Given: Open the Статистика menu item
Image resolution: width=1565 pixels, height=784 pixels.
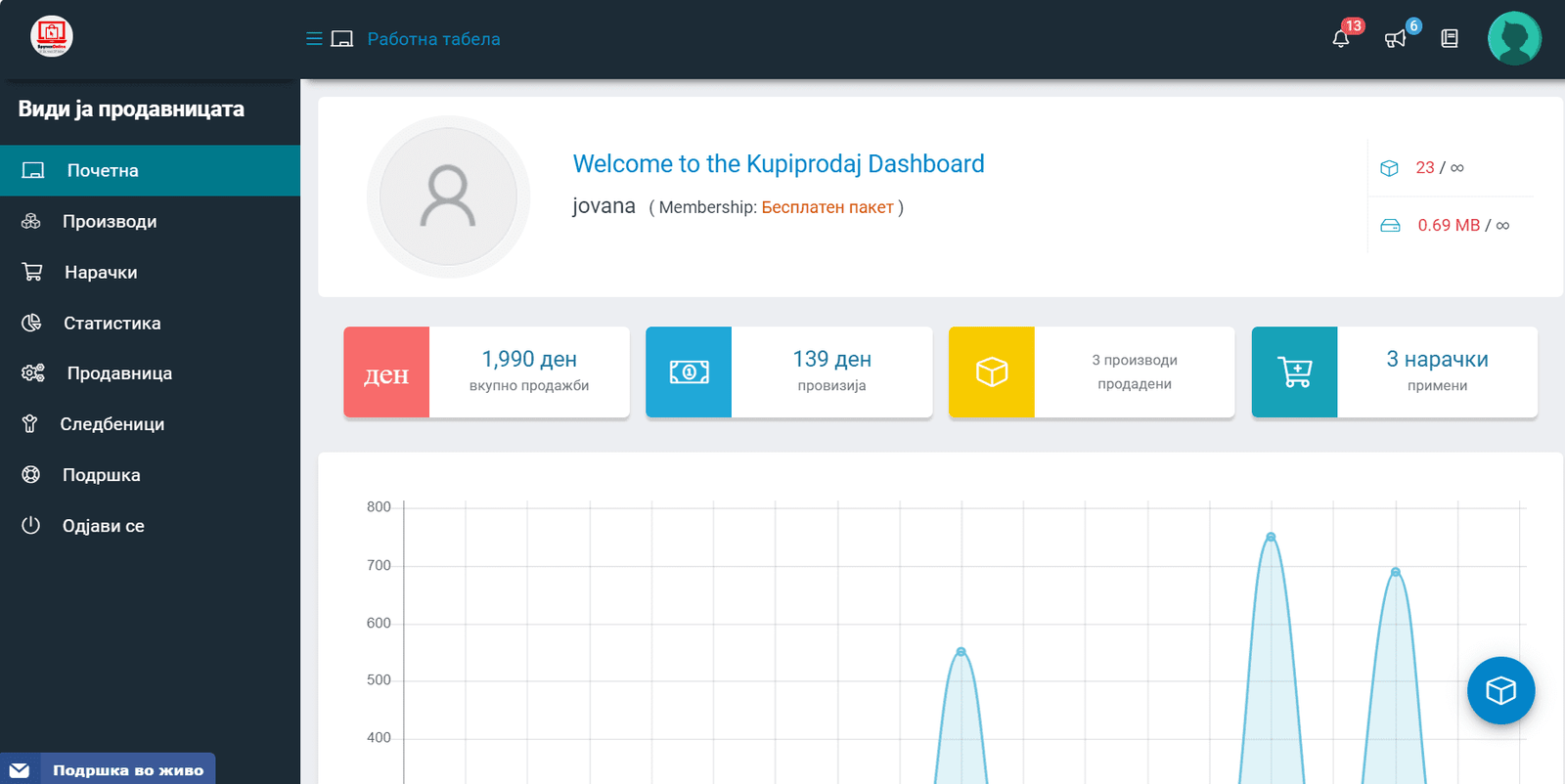Looking at the screenshot, I should [150, 324].
